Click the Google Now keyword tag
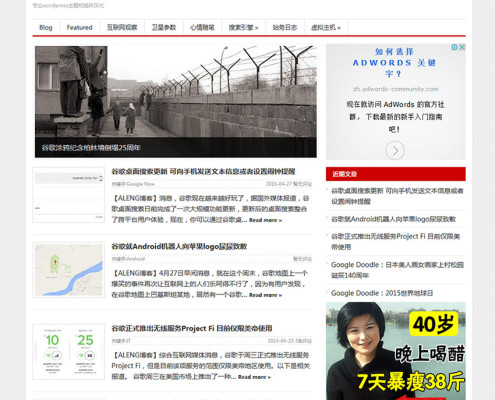495x400 pixels. coord(141,184)
